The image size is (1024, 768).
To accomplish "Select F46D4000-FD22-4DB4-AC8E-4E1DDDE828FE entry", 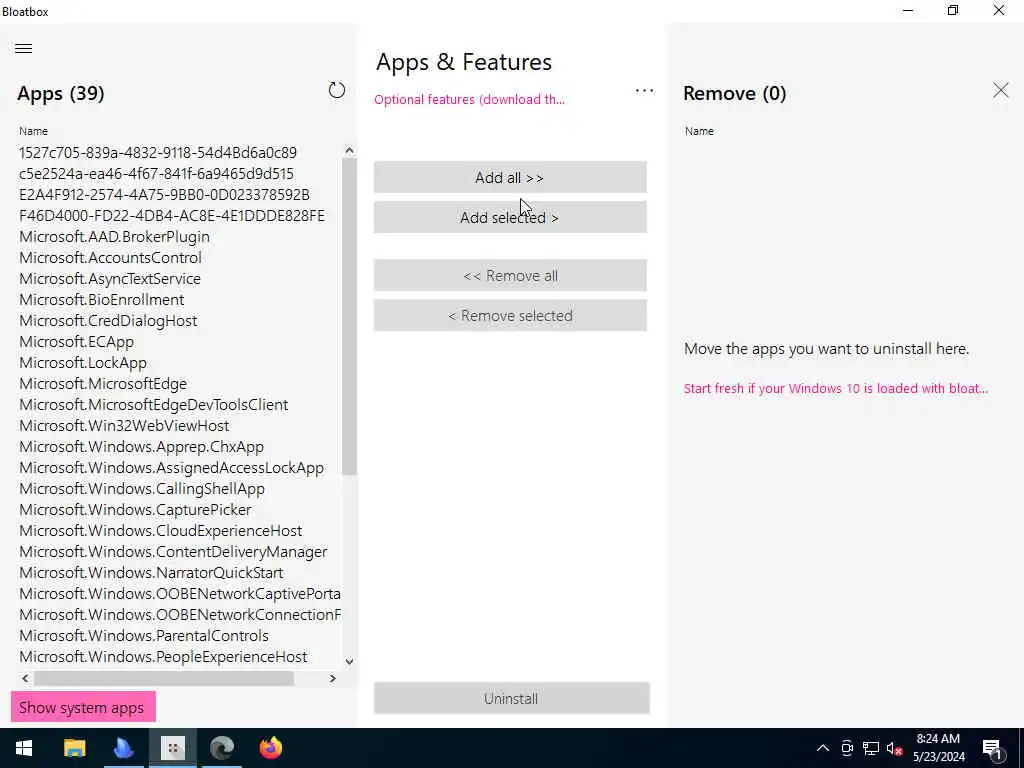I will pyautogui.click(x=172, y=216).
